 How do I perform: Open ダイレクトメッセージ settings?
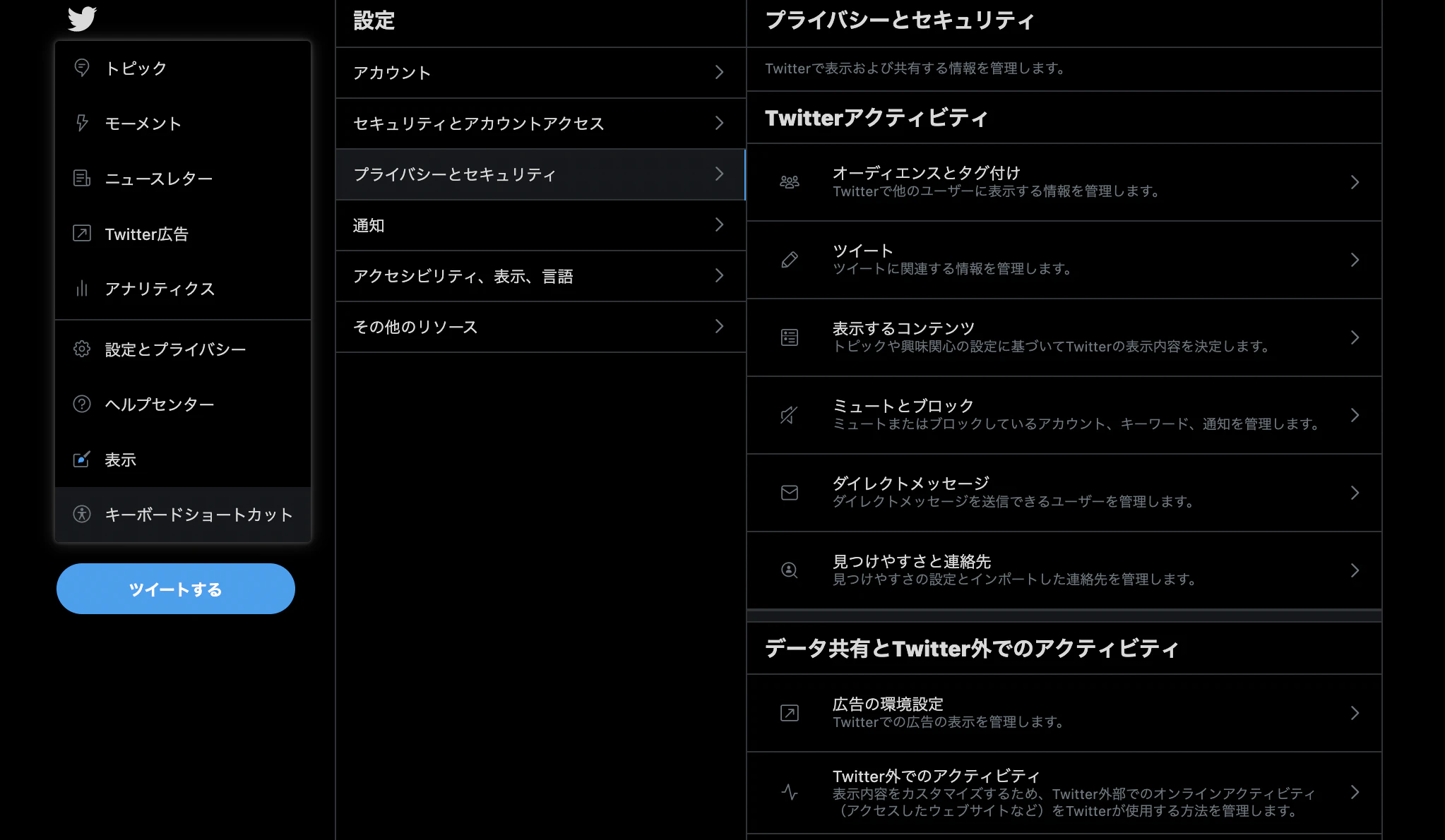(x=1064, y=493)
